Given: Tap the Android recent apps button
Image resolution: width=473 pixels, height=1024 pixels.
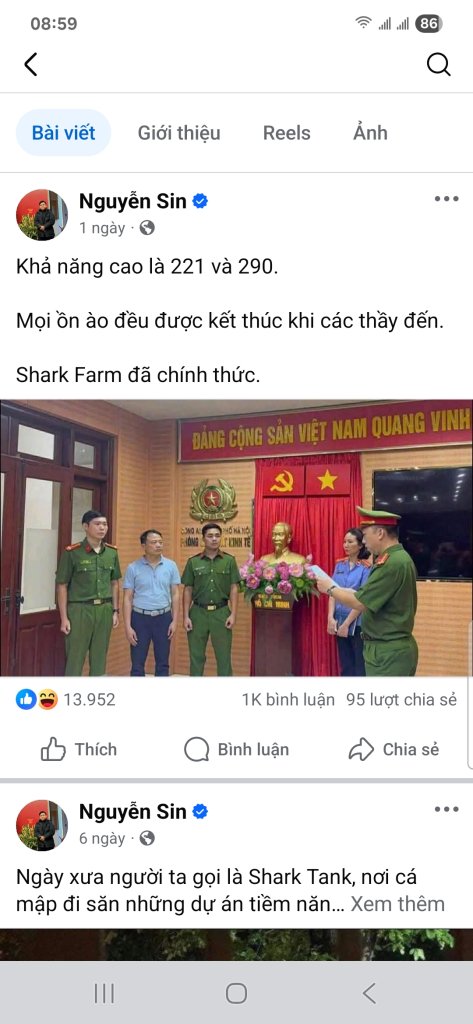Looking at the screenshot, I should coord(104,993).
